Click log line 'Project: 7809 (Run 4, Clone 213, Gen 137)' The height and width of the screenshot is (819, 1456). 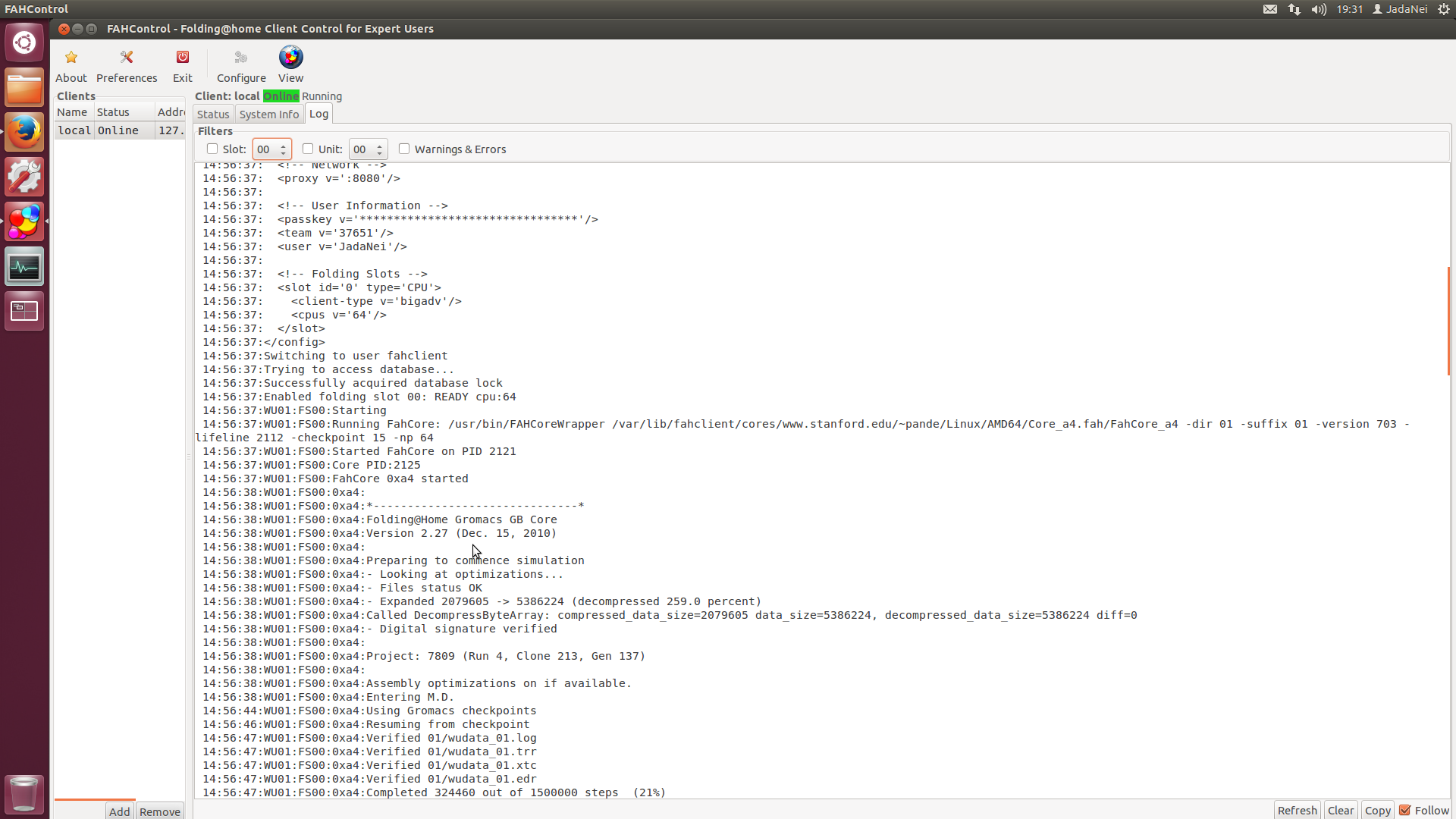pyautogui.click(x=506, y=656)
